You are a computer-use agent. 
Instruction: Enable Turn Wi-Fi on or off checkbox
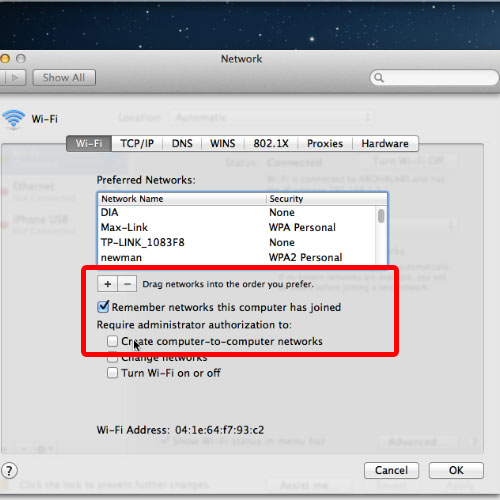[112, 373]
